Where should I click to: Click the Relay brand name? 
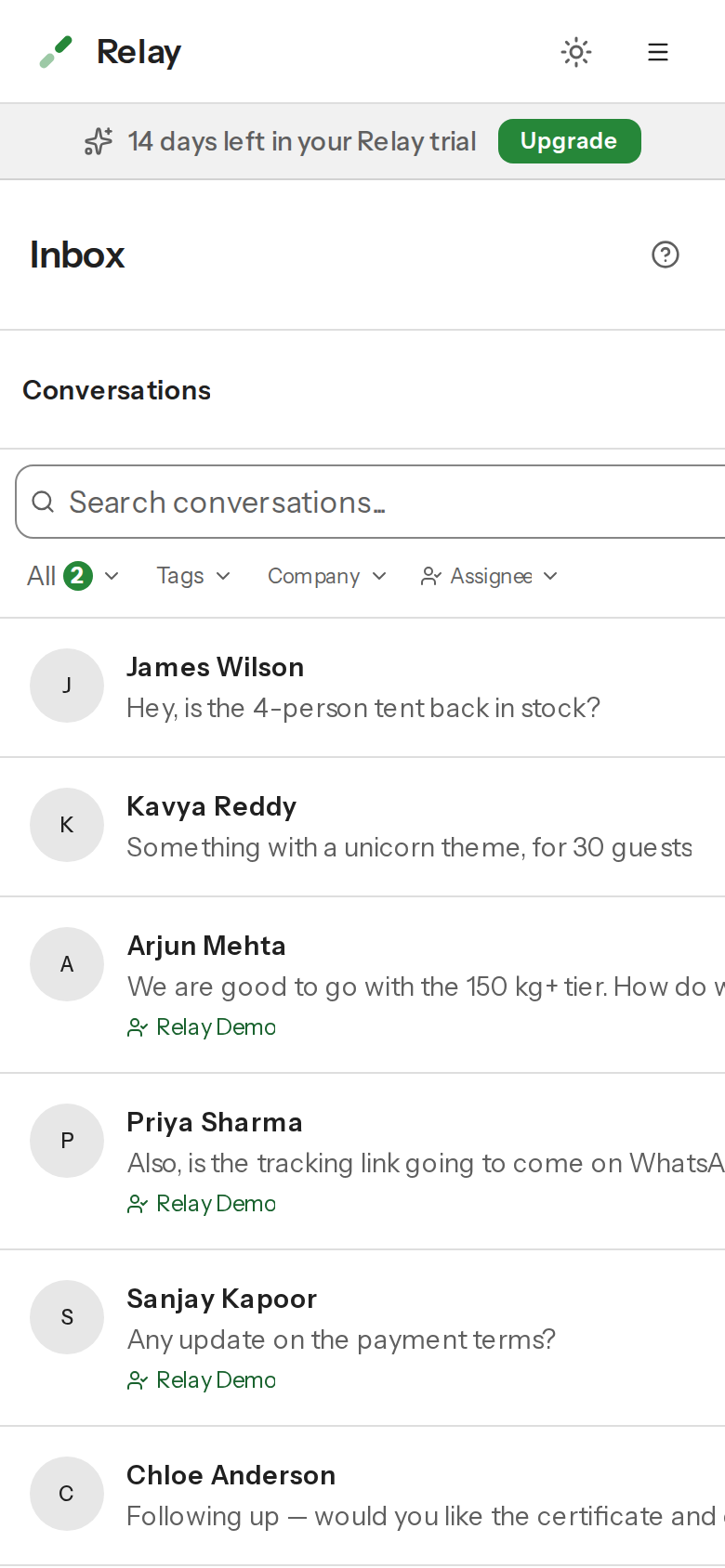(138, 52)
